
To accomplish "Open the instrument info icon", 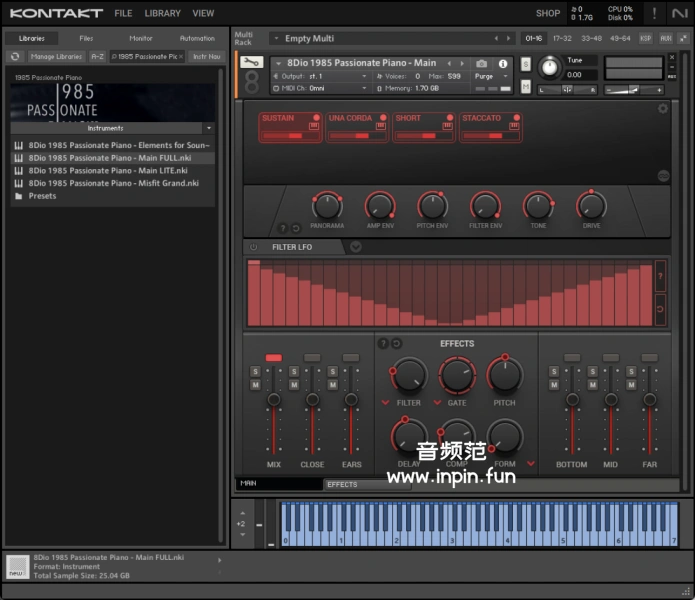I will coord(503,63).
